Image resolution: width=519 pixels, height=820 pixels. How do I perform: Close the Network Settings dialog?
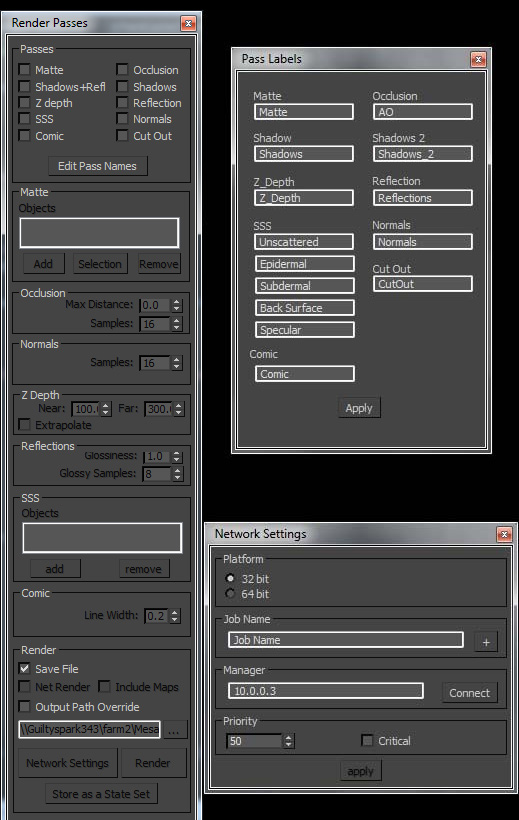(x=504, y=534)
